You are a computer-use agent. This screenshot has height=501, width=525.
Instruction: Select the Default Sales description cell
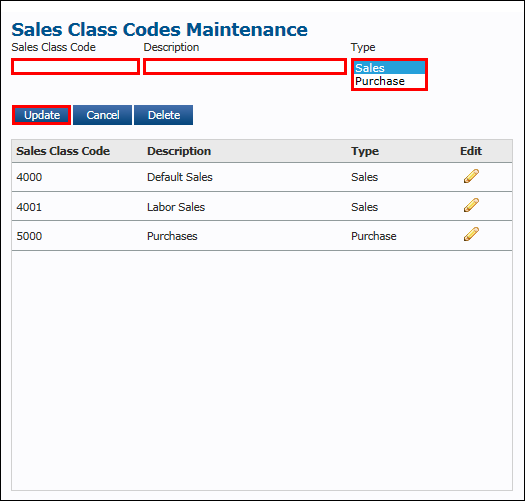coord(180,177)
